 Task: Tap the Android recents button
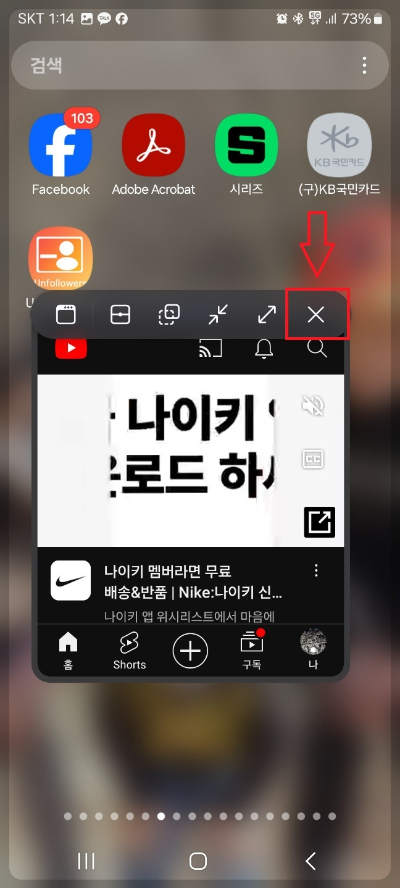click(86, 861)
